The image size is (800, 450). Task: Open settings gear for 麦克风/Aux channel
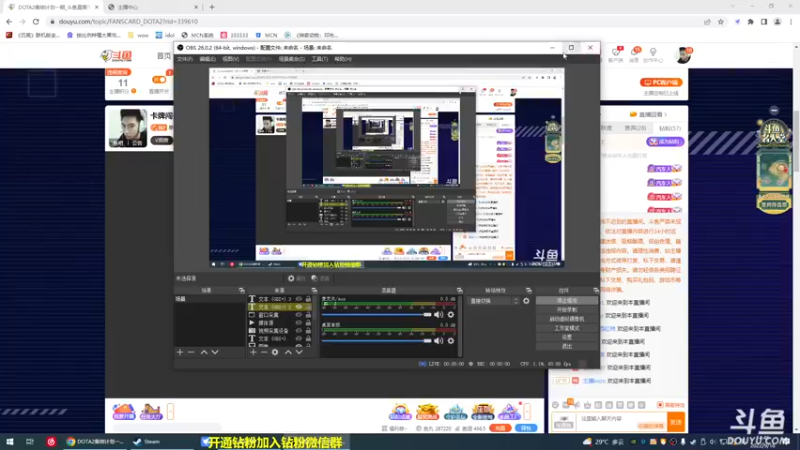[451, 315]
